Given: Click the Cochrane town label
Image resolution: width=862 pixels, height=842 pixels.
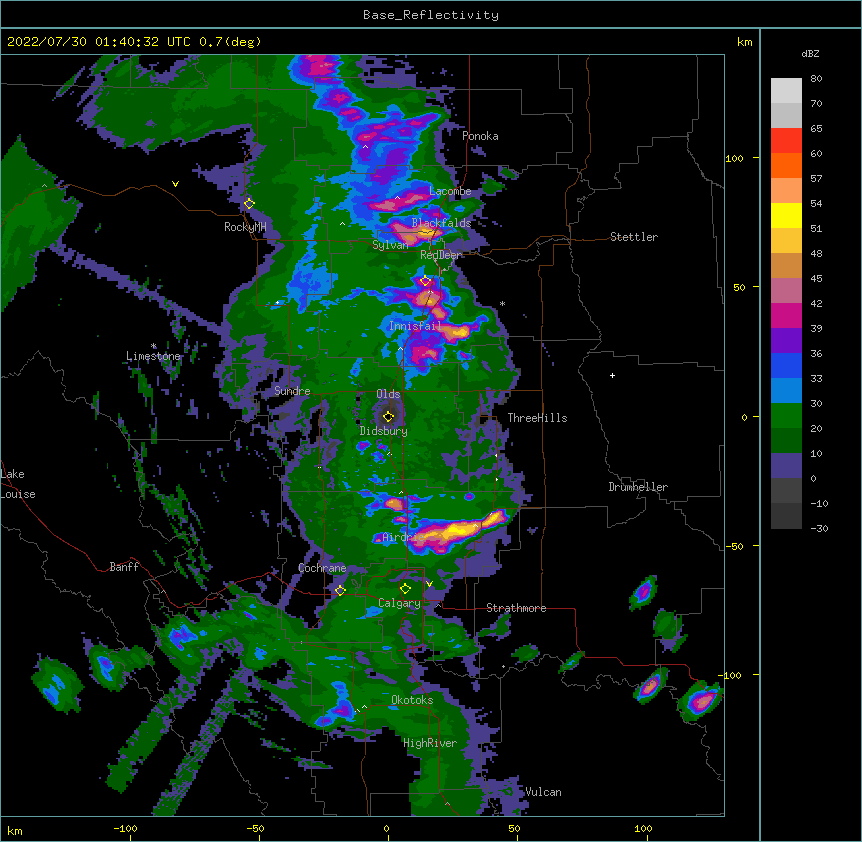Looking at the screenshot, I should click(x=322, y=568).
